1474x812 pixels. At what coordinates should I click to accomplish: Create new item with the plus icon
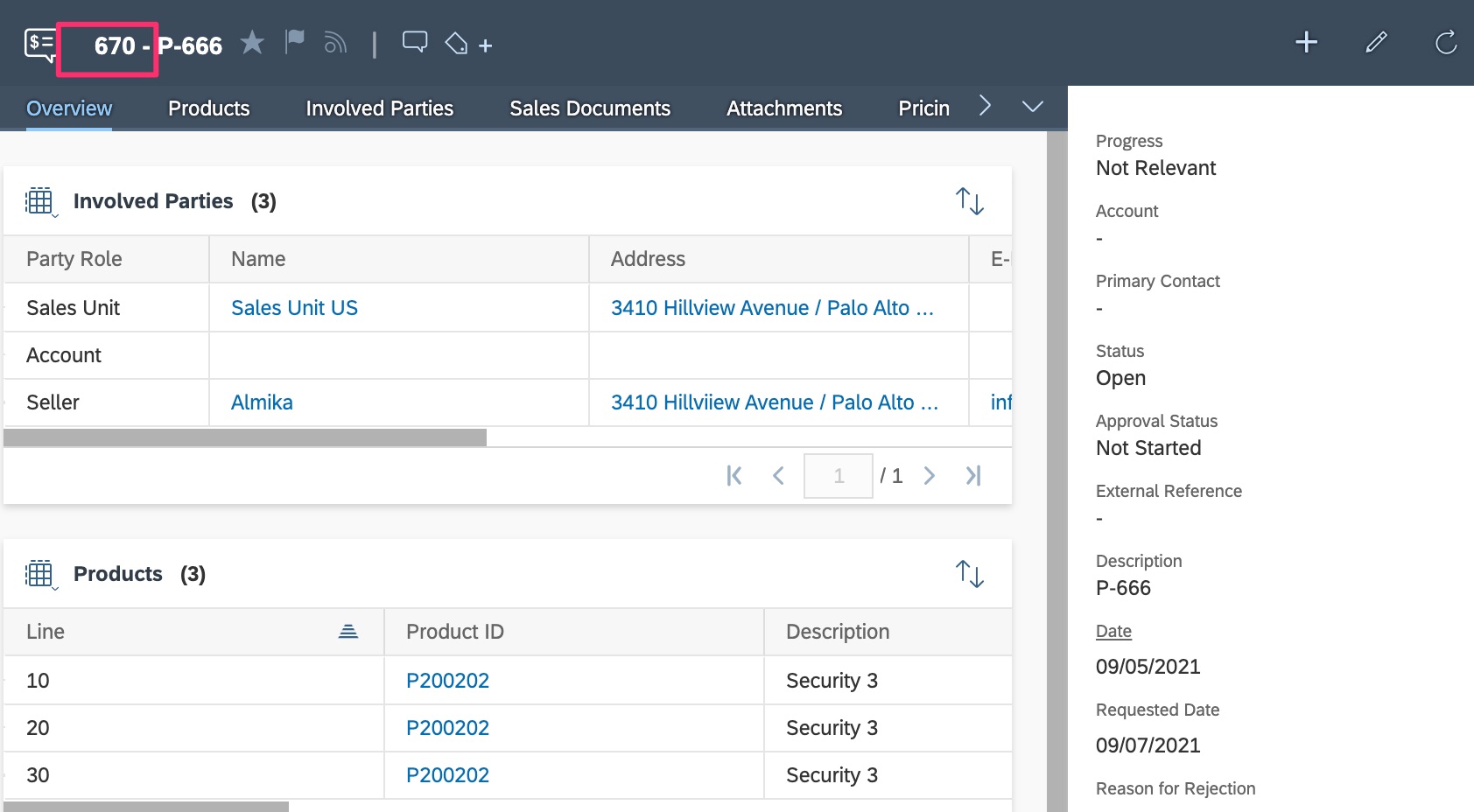click(1306, 42)
